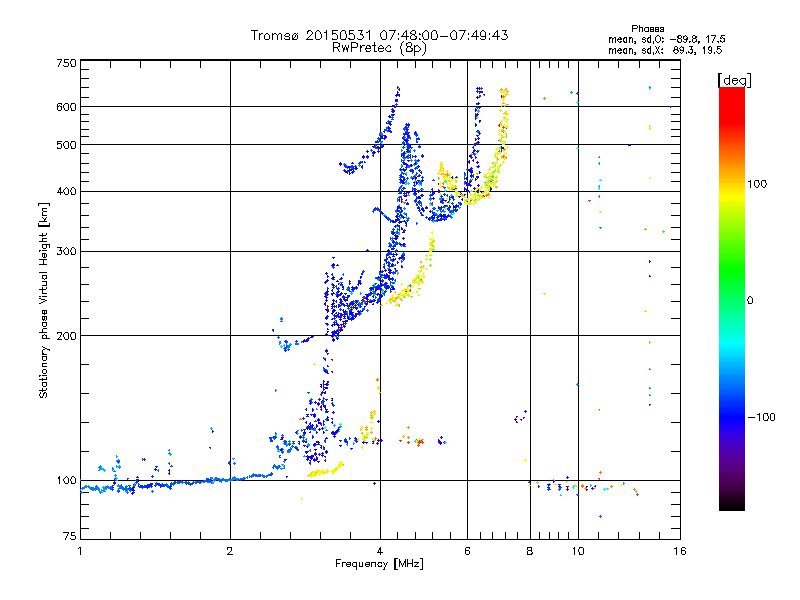Viewport: 800px width, 600px height.
Task: Click the x-axis tick label '10'
Action: click(x=578, y=551)
